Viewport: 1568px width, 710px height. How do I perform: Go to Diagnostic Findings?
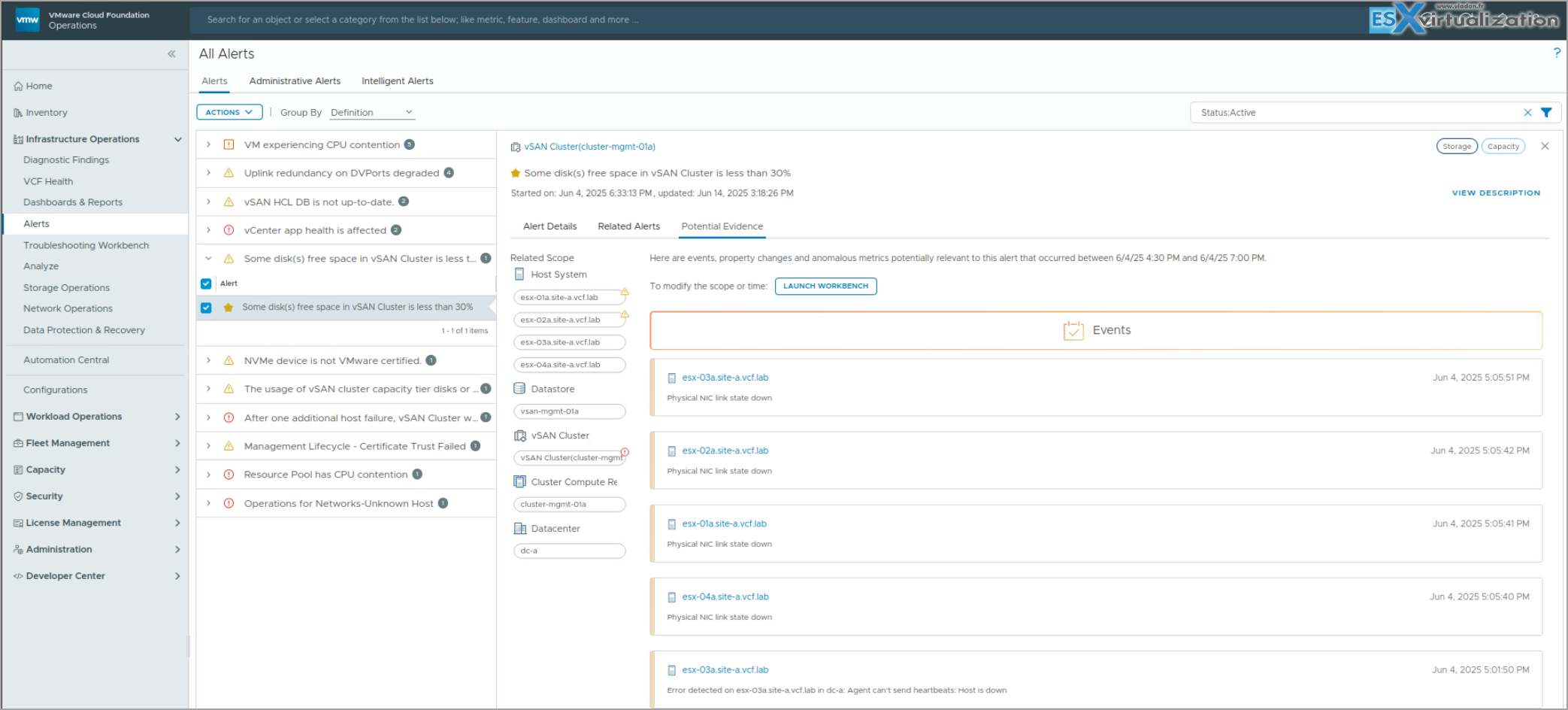66,160
